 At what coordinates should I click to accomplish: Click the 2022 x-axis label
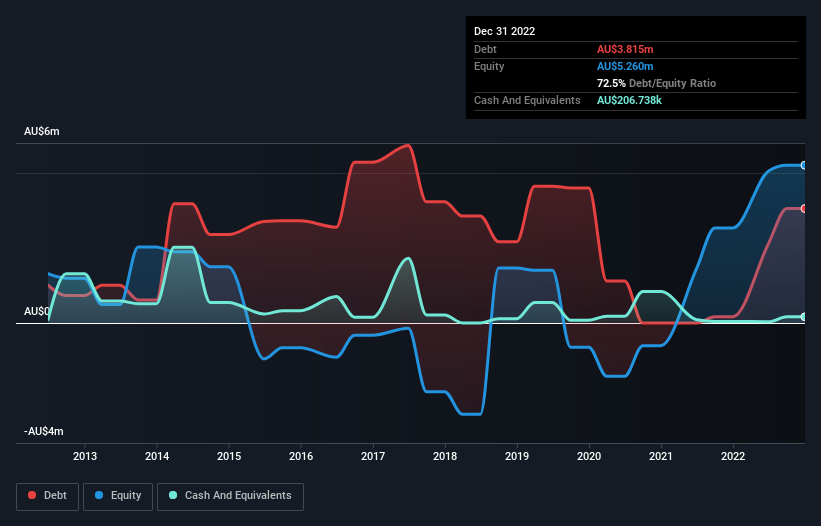(x=733, y=456)
